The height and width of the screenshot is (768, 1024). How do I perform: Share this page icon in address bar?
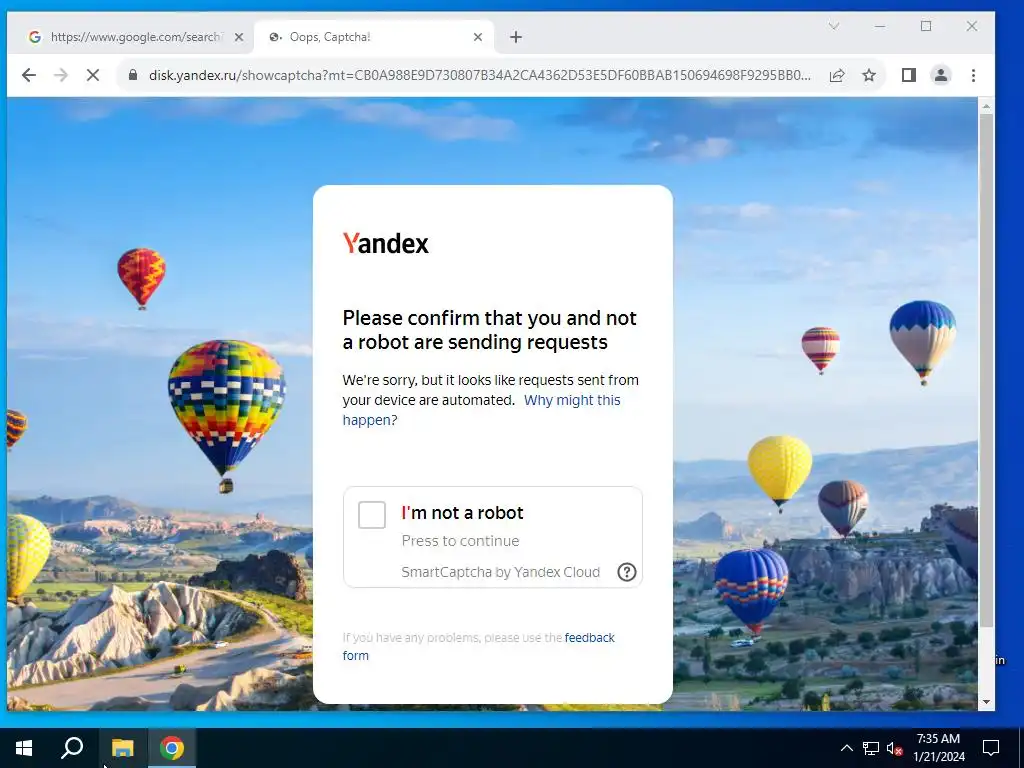click(x=837, y=75)
